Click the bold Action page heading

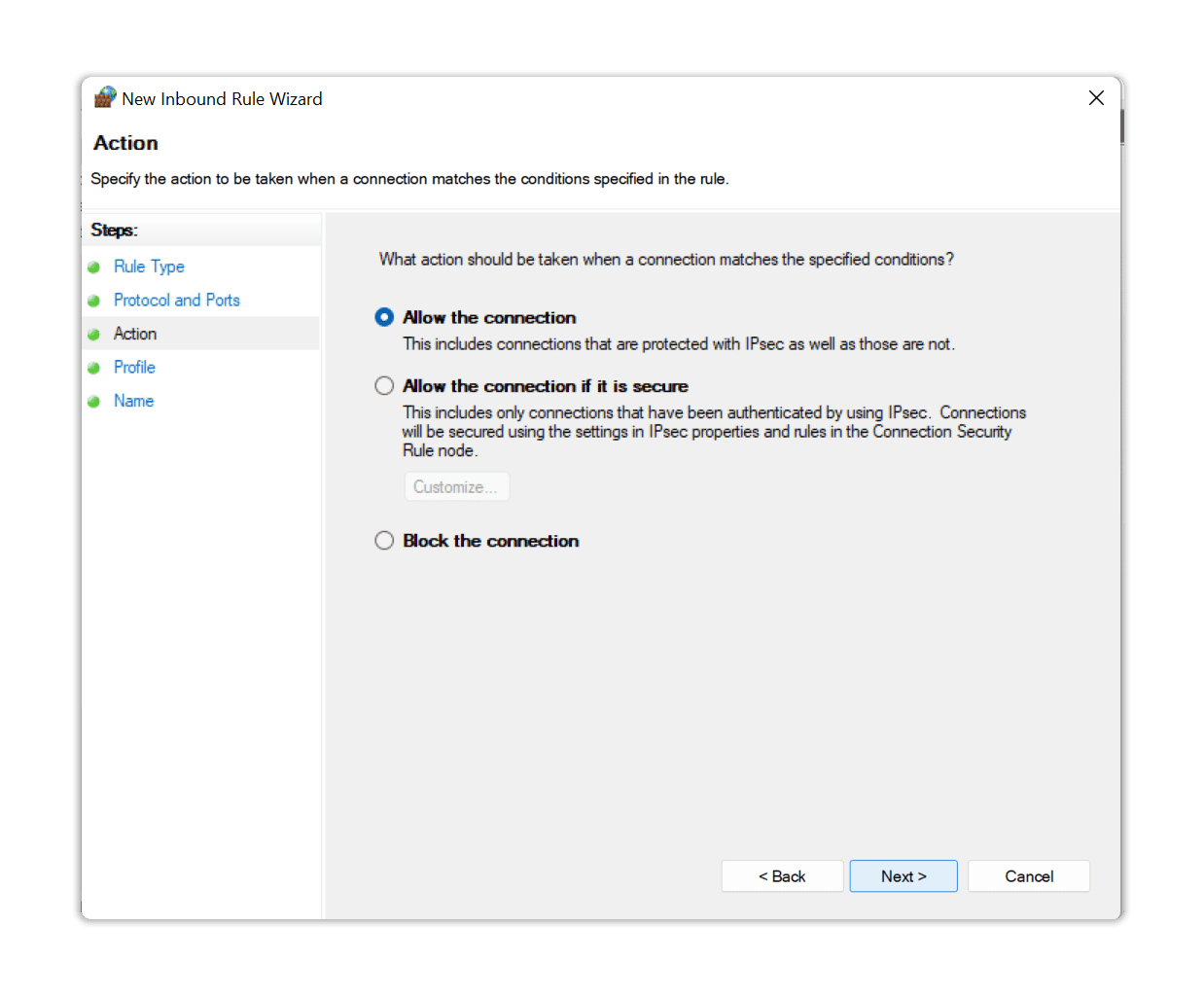(125, 143)
